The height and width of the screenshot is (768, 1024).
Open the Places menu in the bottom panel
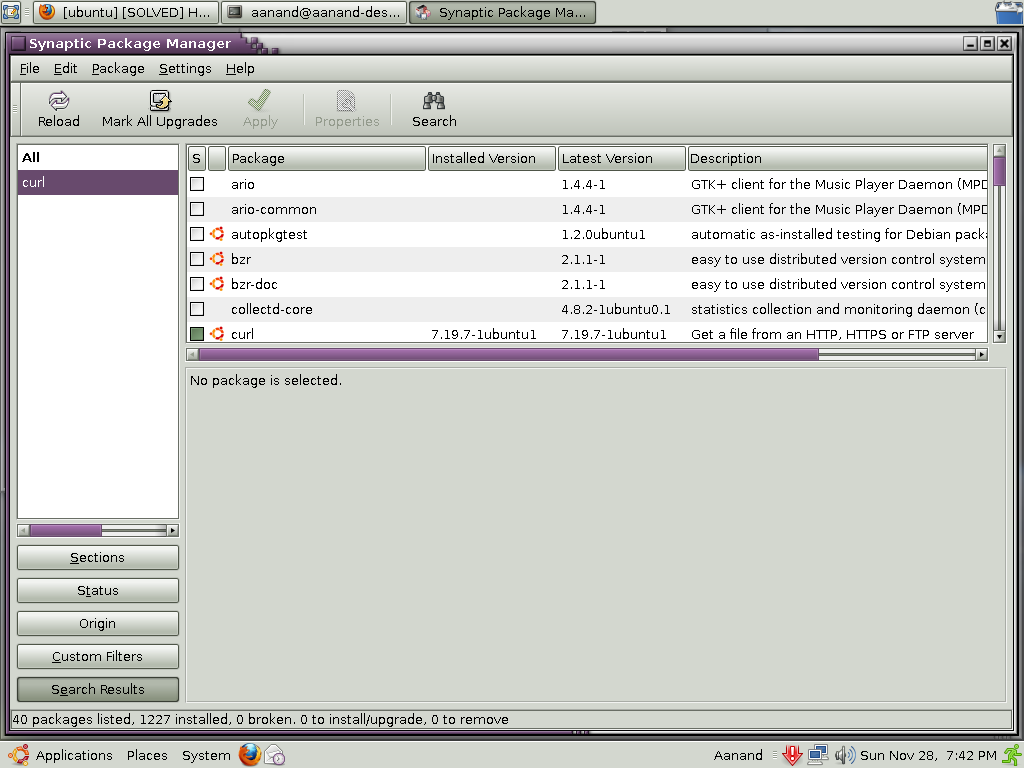(x=147, y=755)
